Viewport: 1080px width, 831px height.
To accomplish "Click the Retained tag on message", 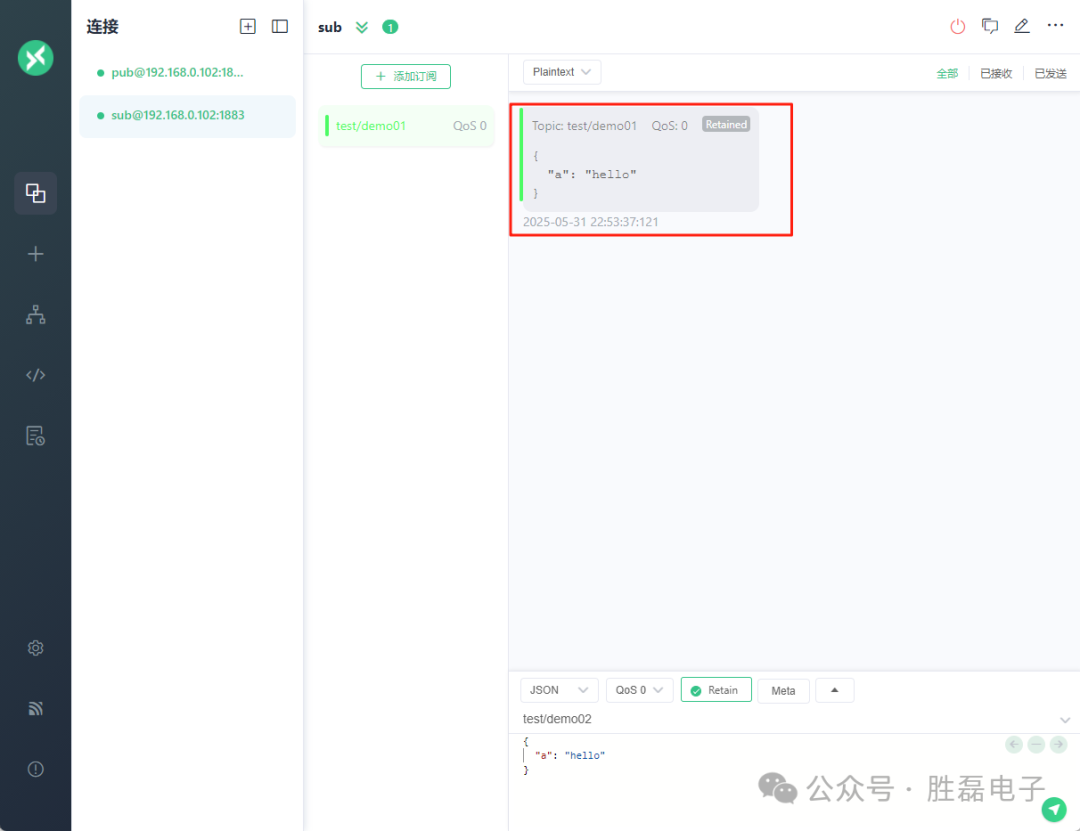I will 725,124.
